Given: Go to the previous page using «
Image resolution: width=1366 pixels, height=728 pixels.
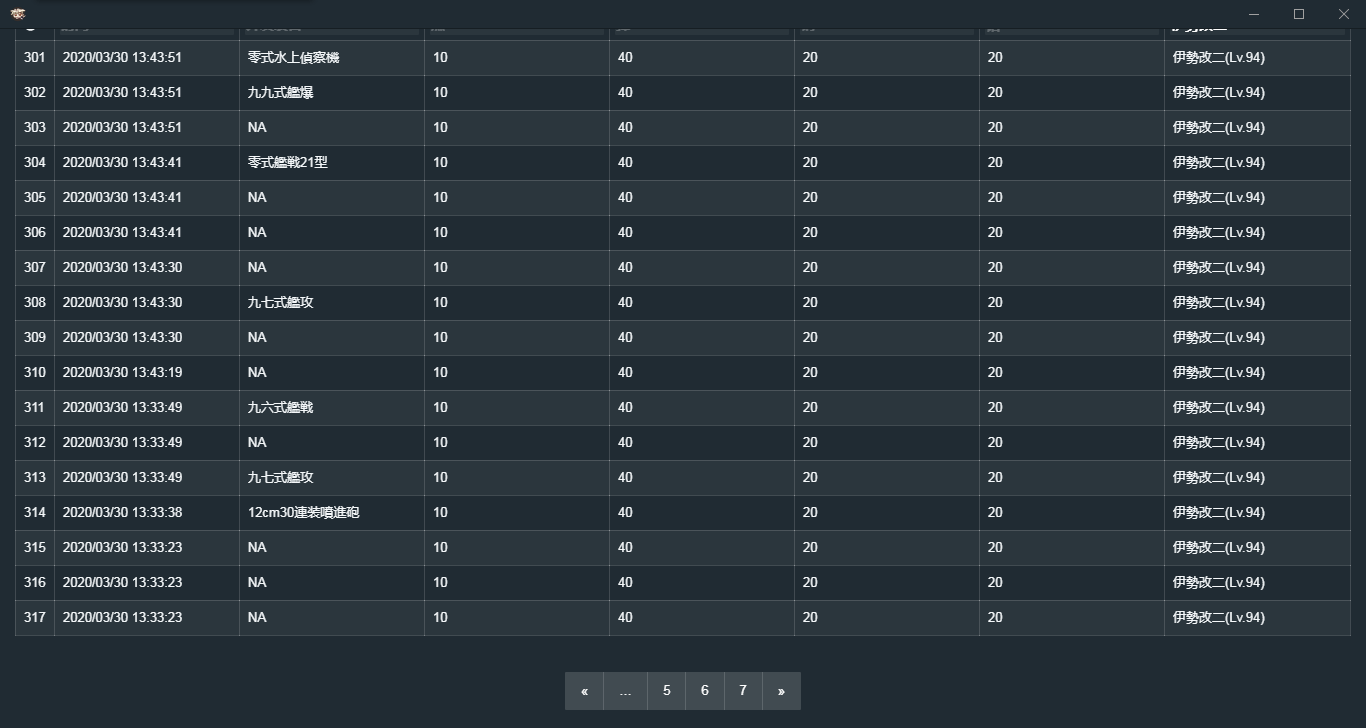Looking at the screenshot, I should [x=584, y=691].
